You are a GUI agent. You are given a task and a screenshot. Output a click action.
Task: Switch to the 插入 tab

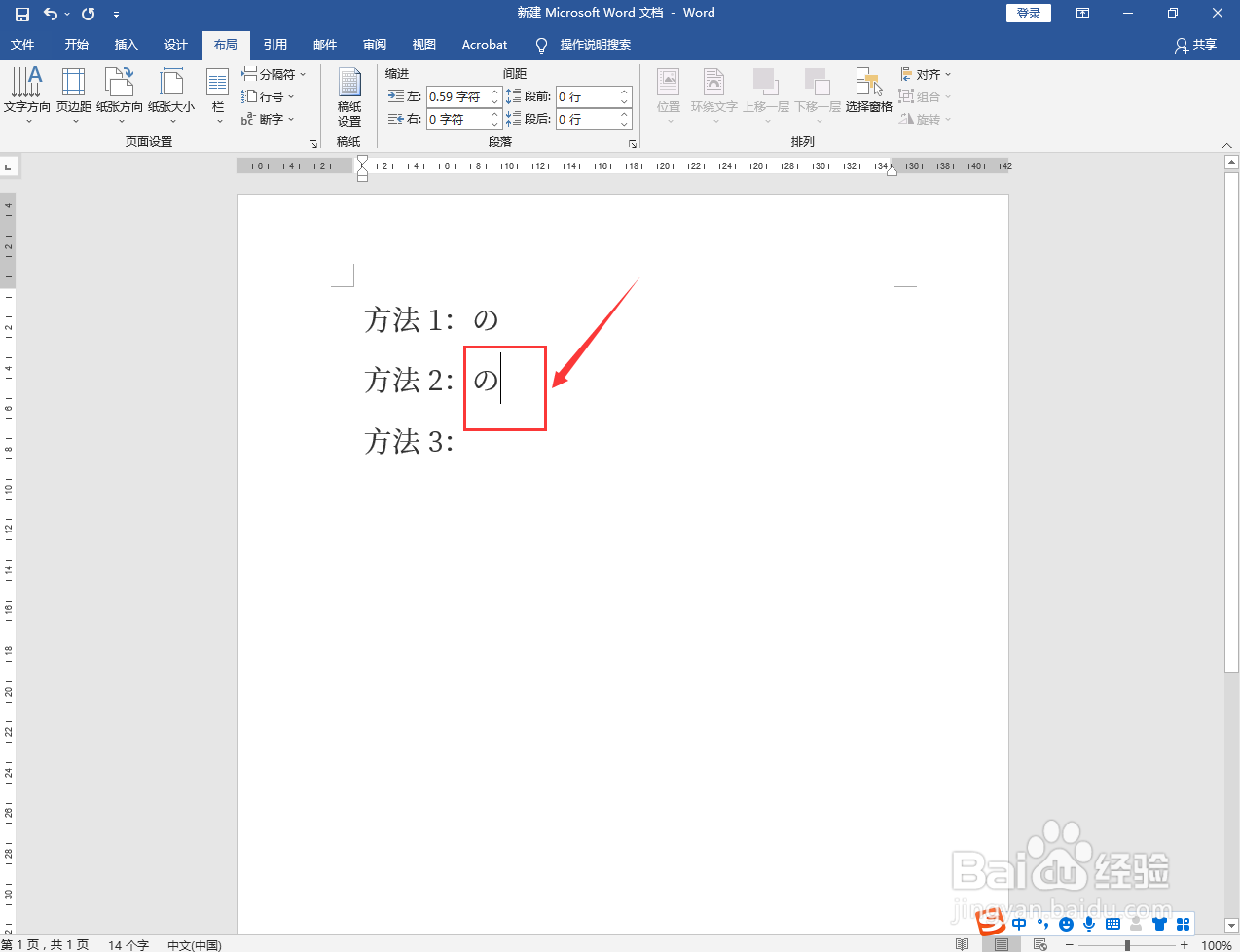127,45
